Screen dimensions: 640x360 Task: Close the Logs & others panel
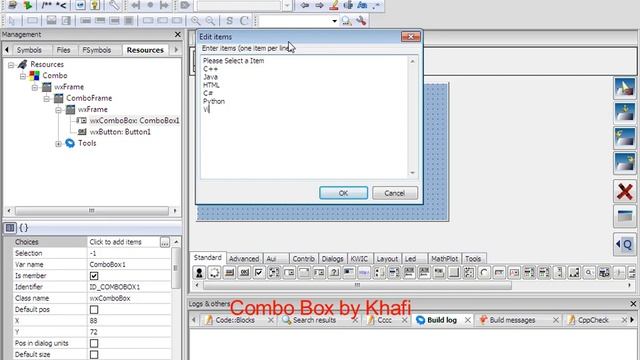pyautogui.click(x=633, y=304)
